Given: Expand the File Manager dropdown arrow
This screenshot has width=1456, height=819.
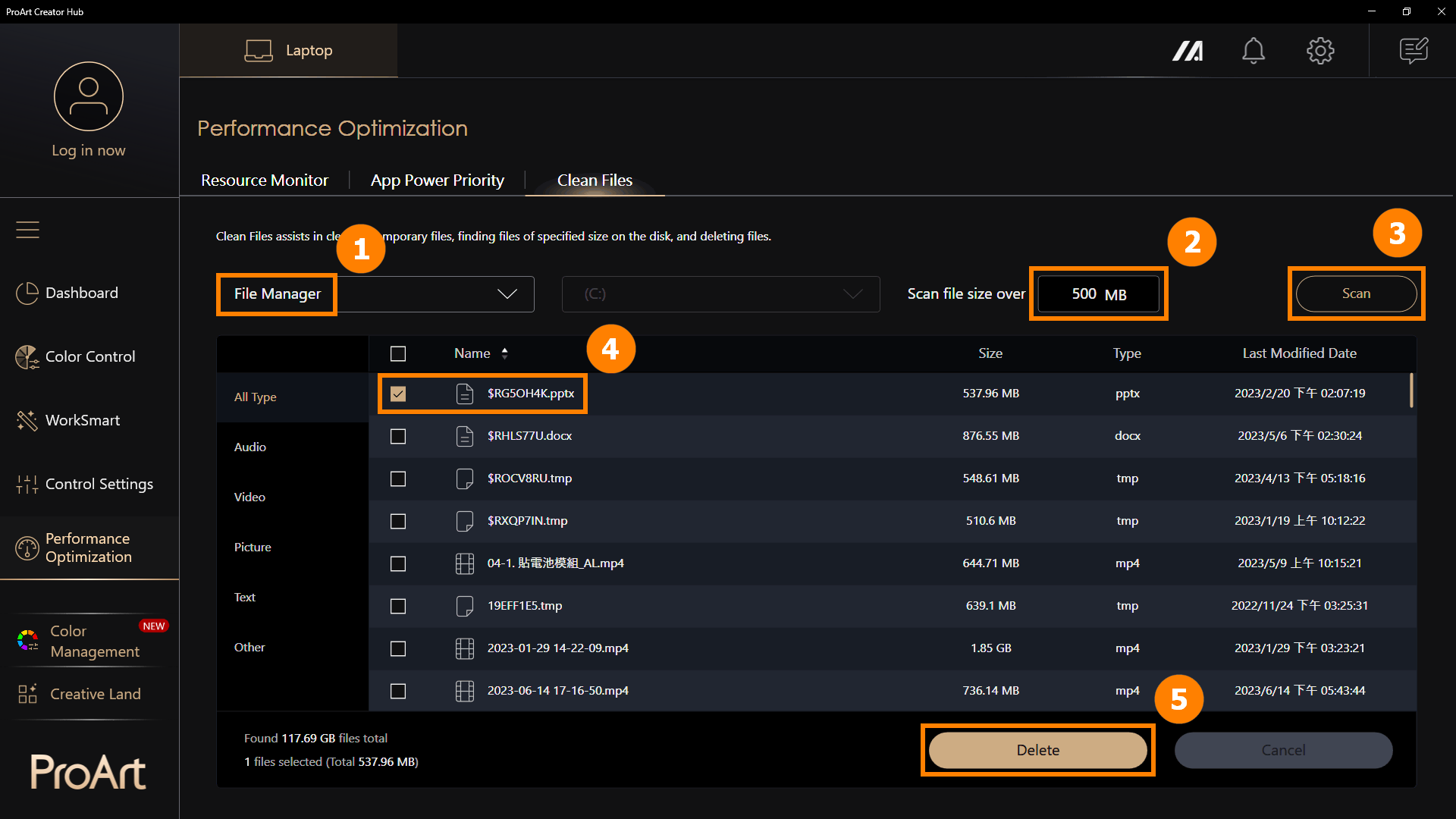Looking at the screenshot, I should (507, 294).
